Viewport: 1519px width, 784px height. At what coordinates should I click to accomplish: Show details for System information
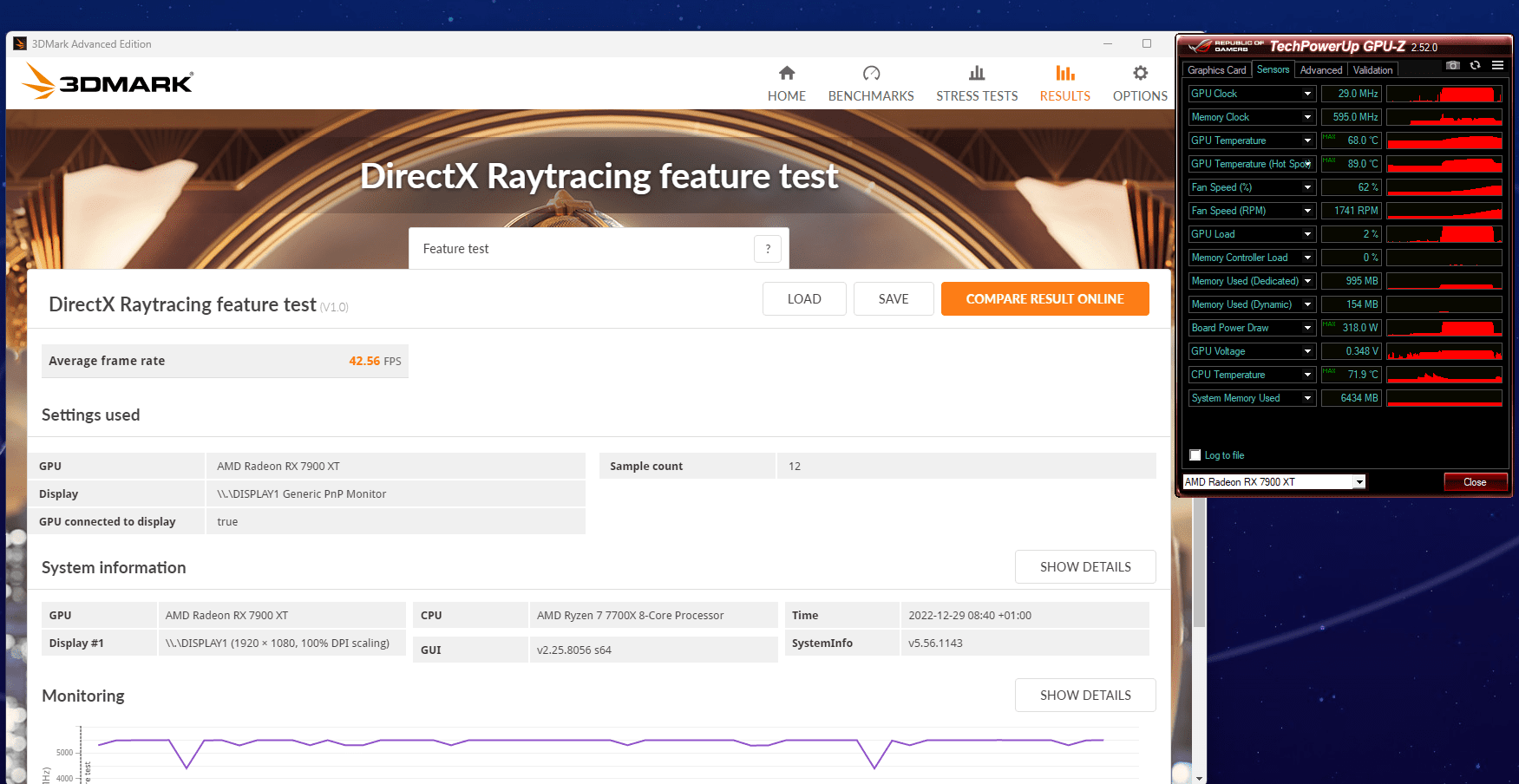click(1085, 567)
